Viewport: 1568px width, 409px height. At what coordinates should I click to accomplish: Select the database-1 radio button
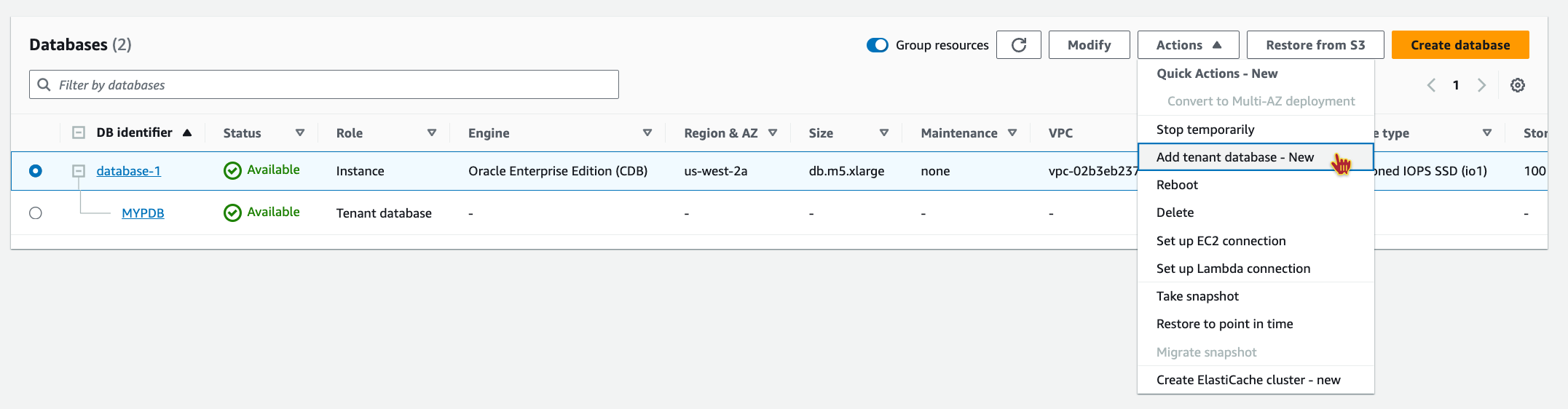[36, 171]
